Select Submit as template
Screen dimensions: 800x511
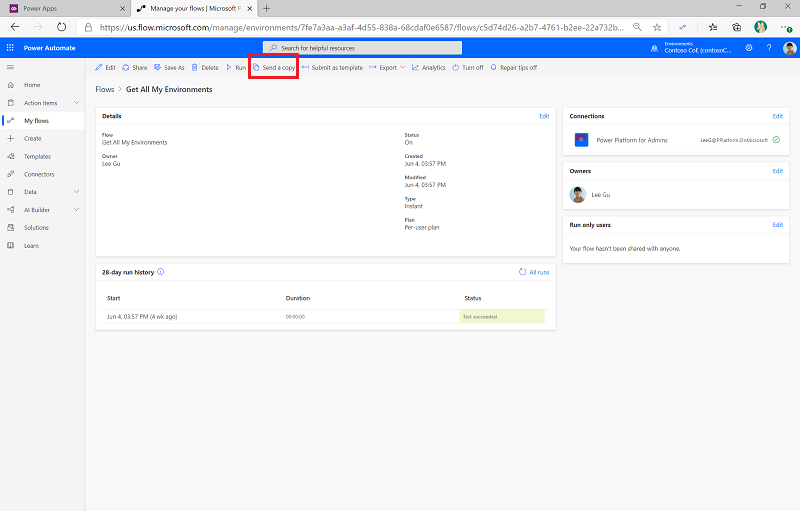[332, 67]
